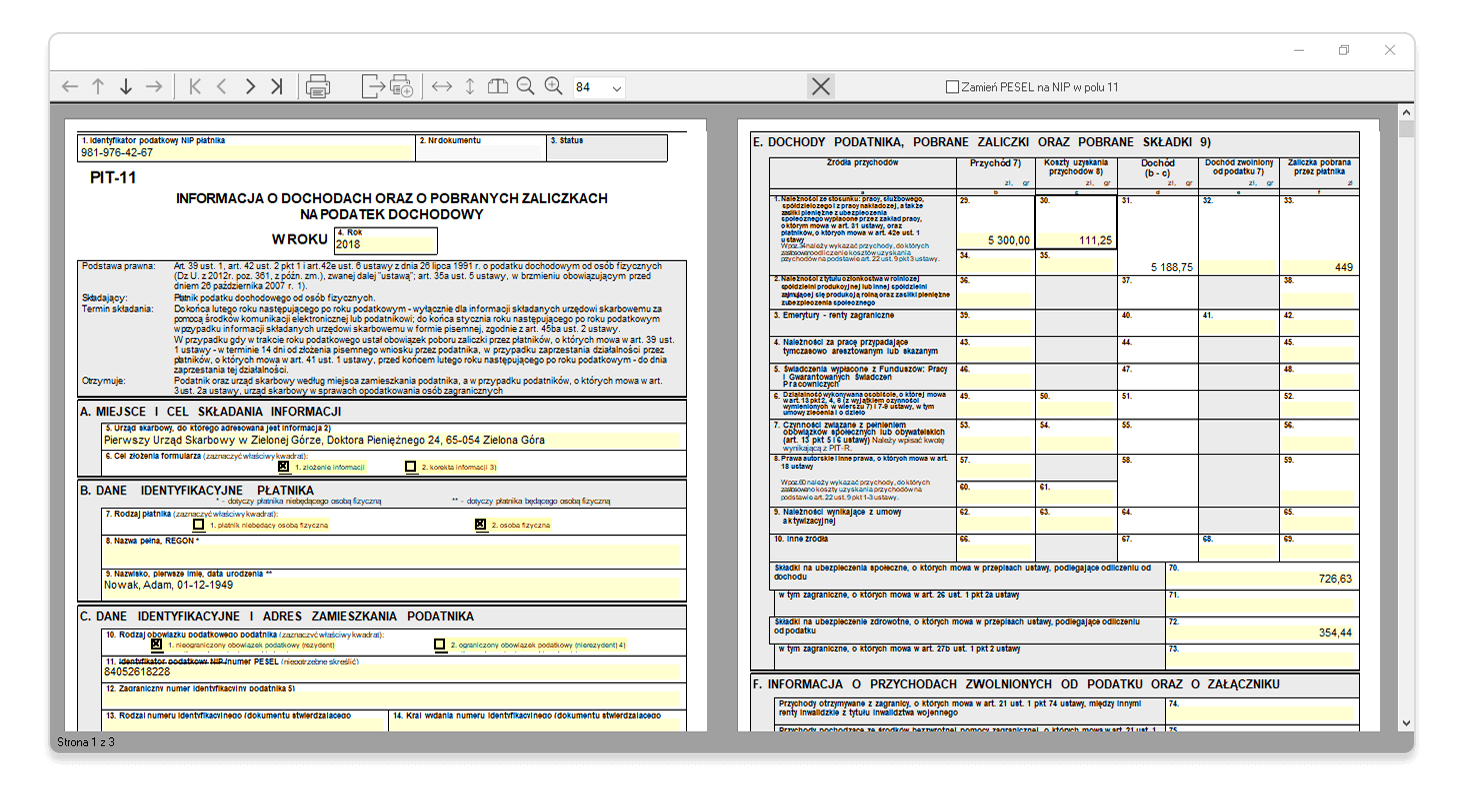This screenshot has width=1464, height=788.
Task: Check 'nieograniczony obowiązek podatkowy (rezydent)' box
Action: coord(156,645)
